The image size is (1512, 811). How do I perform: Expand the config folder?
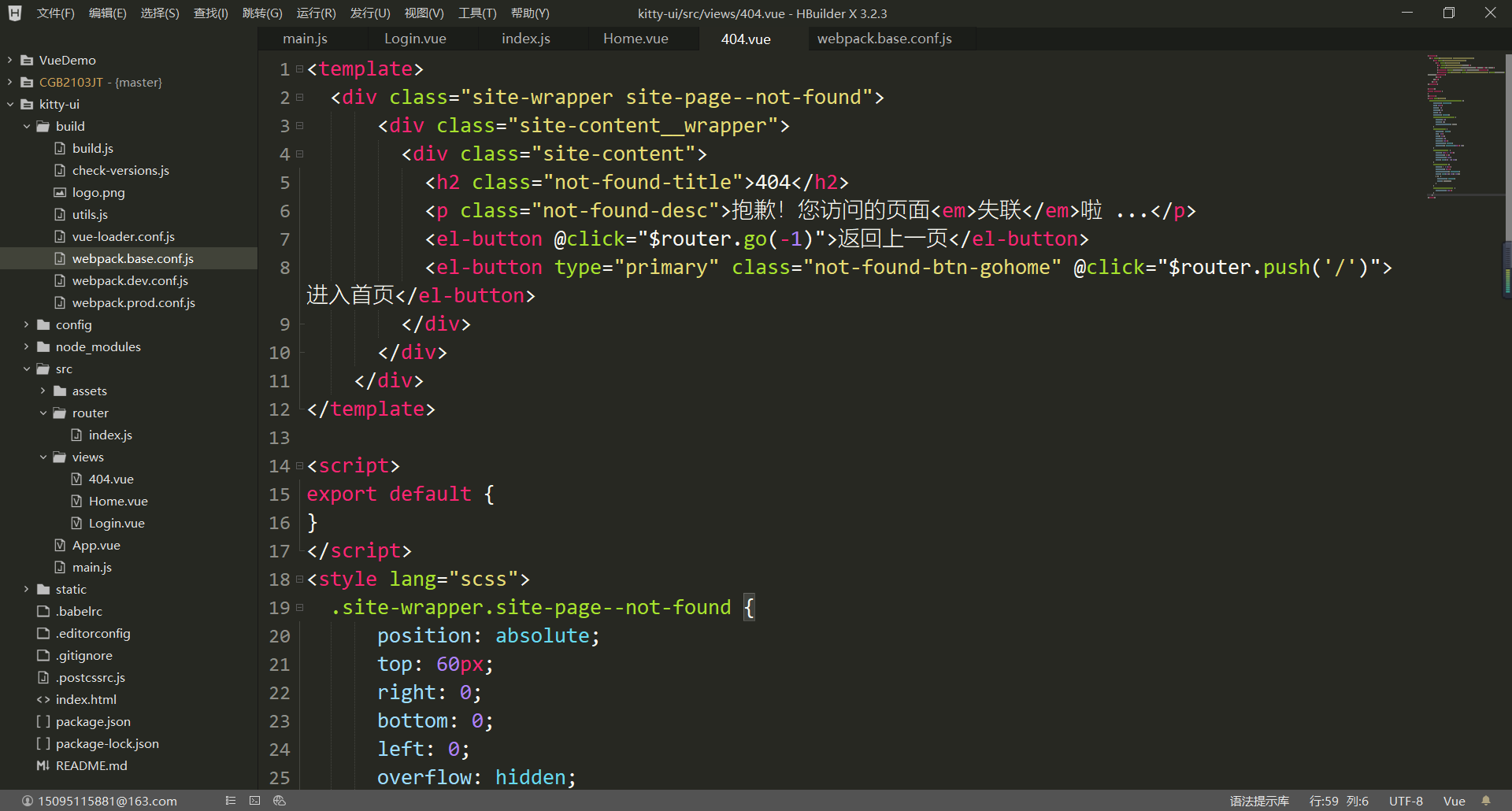coord(26,324)
